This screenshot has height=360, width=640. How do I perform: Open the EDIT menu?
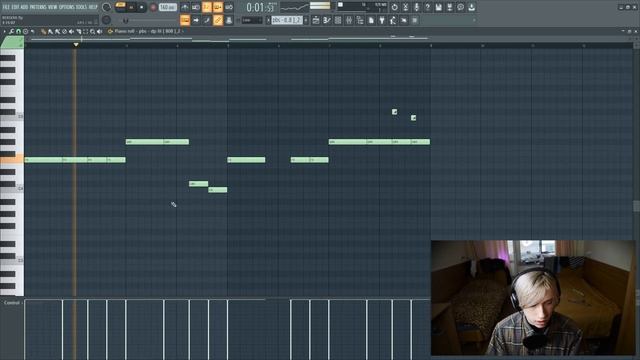[16, 7]
